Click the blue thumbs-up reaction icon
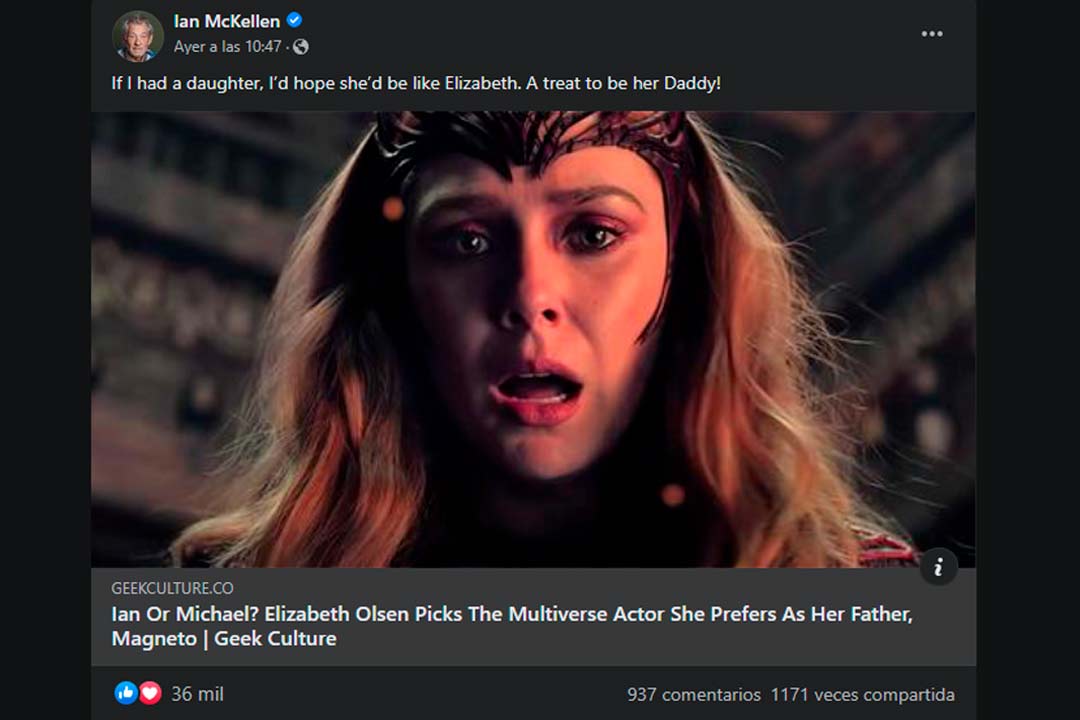1080x720 pixels. (x=126, y=693)
